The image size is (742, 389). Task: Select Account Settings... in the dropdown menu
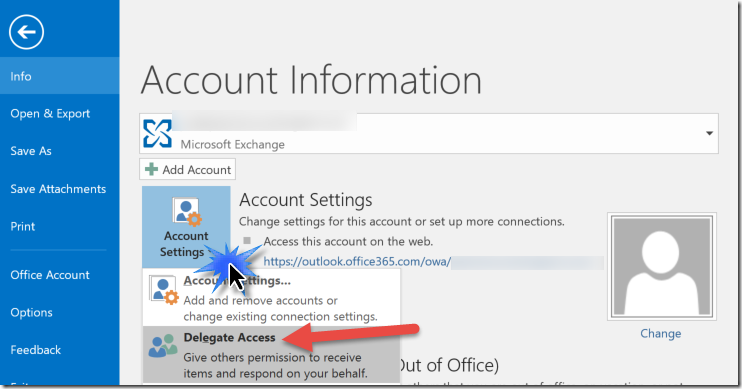(272, 298)
